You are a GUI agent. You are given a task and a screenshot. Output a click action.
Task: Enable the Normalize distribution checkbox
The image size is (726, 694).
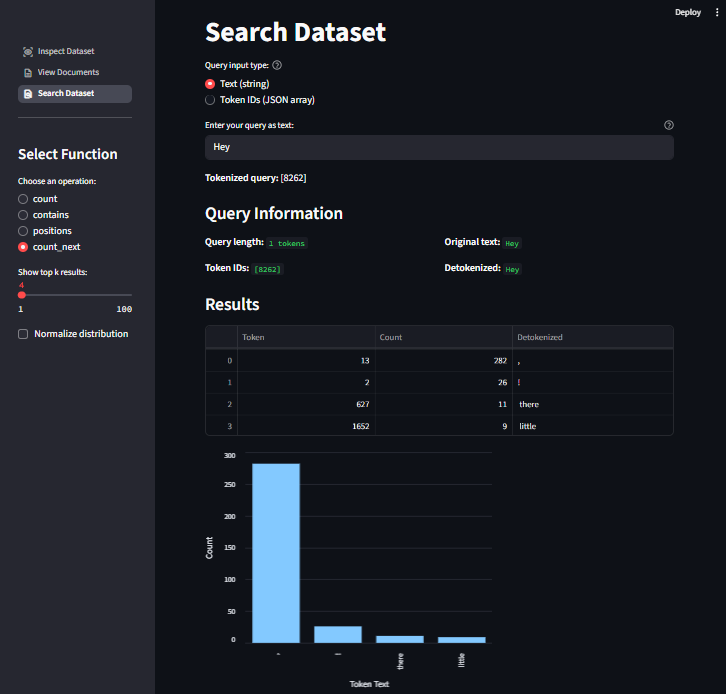23,334
